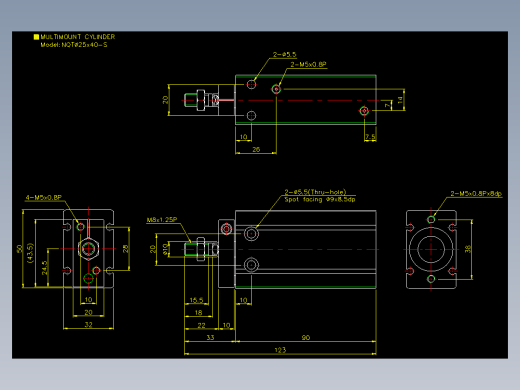Click the 2-M5x0.8P callout in top view
The width and height of the screenshot is (520, 390).
[x=308, y=64]
